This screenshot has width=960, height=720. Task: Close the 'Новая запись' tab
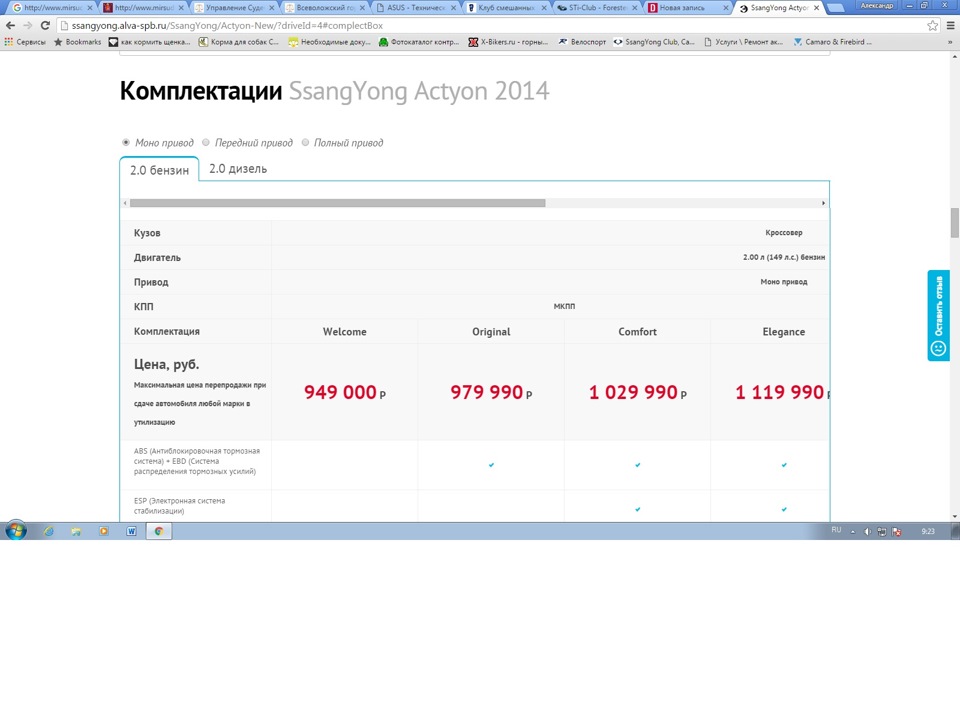point(726,8)
